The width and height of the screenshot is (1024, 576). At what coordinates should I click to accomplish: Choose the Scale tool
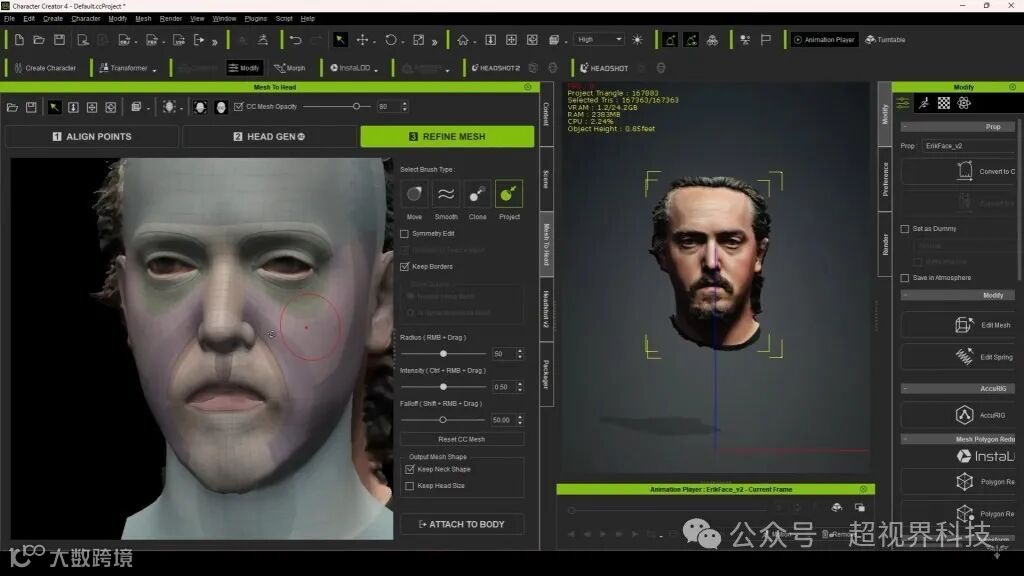pyautogui.click(x=419, y=40)
